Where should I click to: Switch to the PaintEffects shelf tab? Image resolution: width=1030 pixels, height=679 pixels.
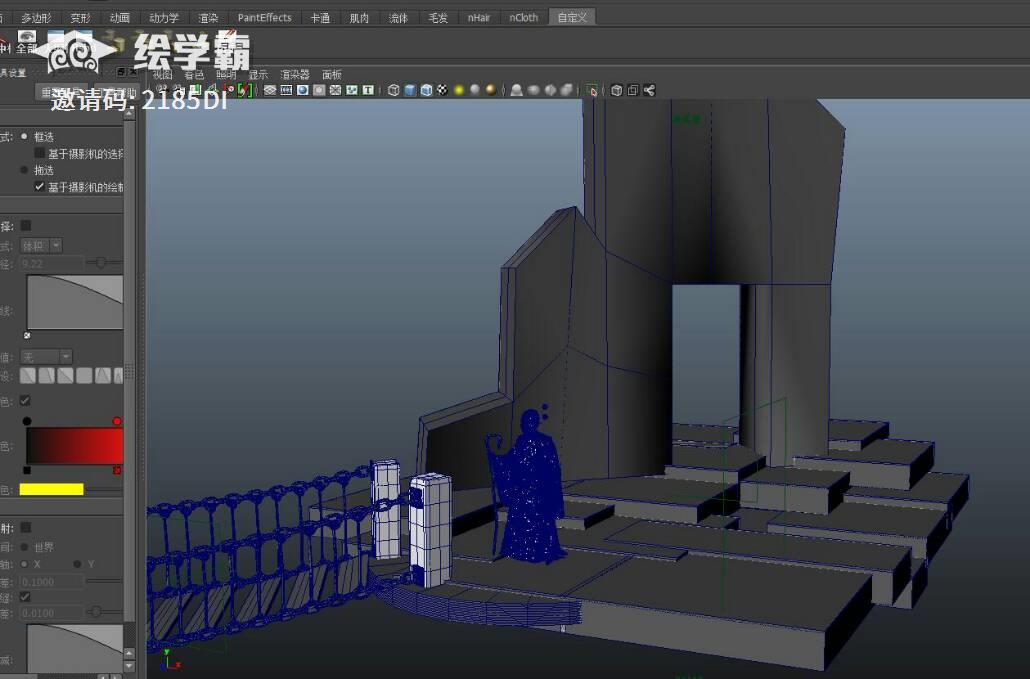point(264,18)
